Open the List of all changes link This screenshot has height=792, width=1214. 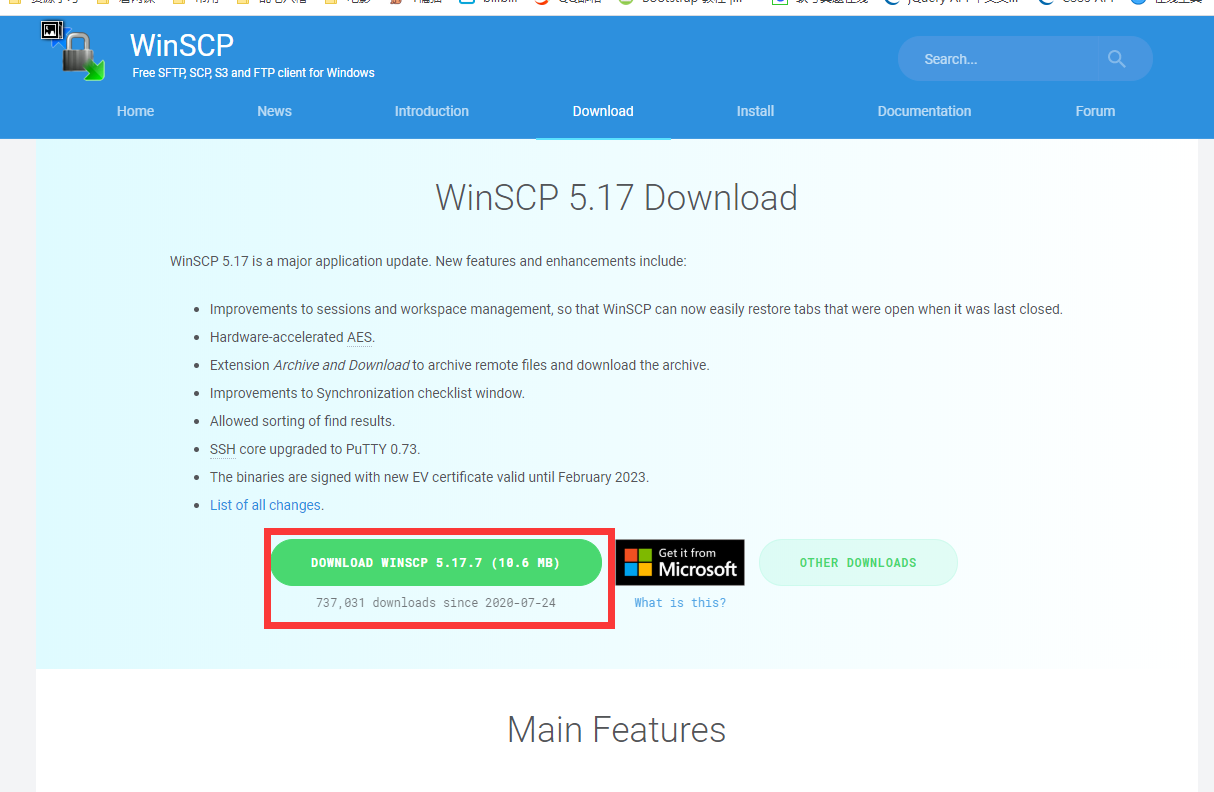pyautogui.click(x=265, y=505)
